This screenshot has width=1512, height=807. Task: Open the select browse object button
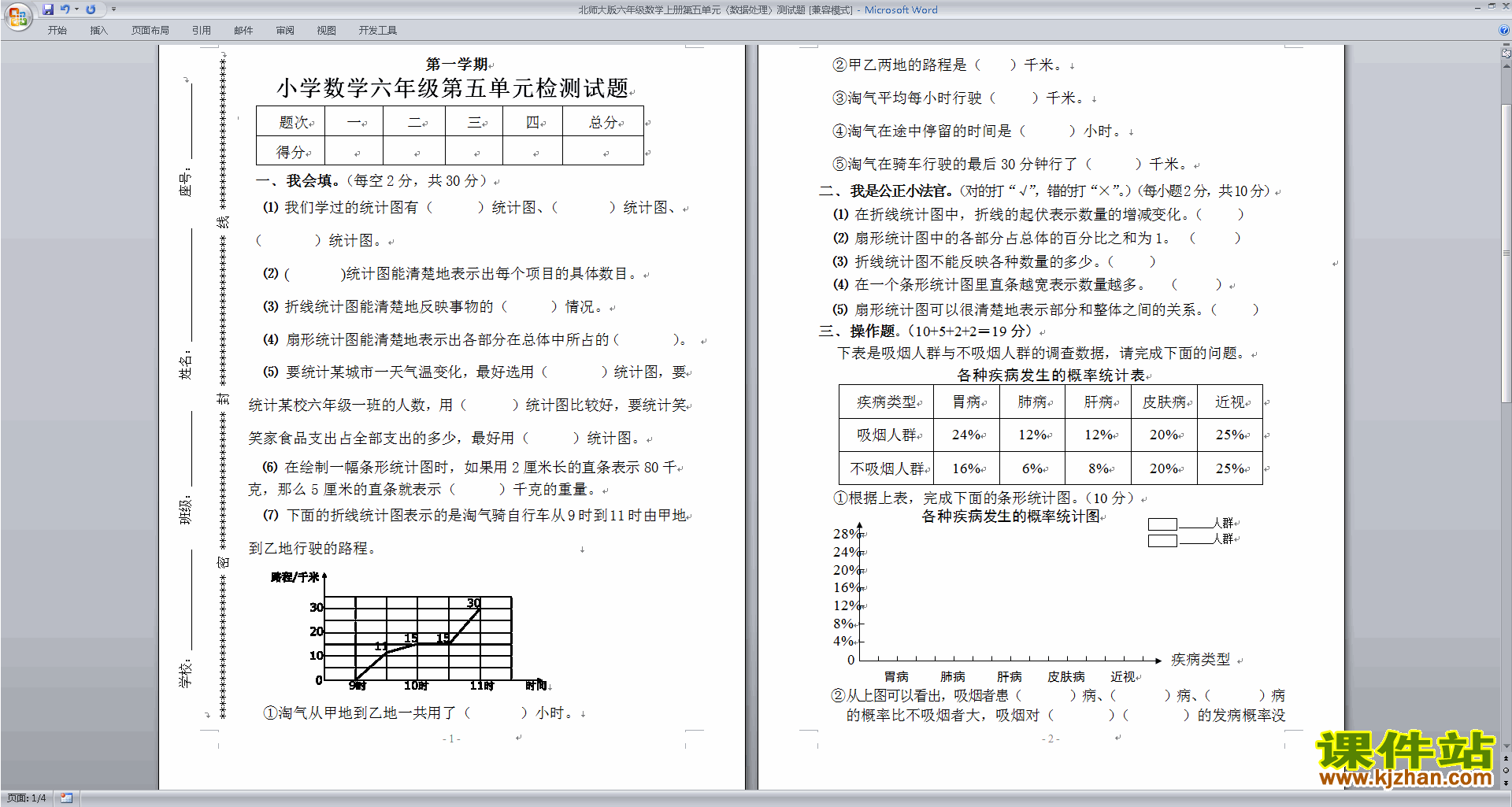(1506, 770)
